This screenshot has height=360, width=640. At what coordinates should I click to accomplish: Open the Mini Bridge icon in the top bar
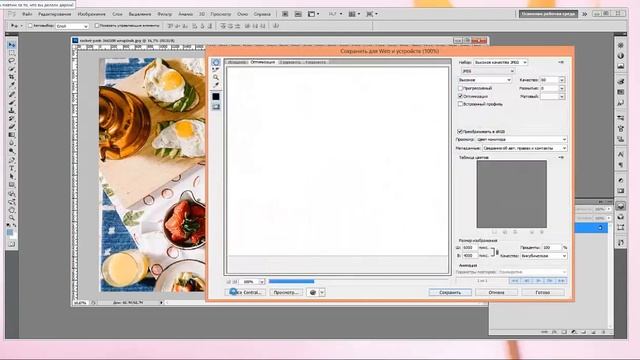coord(298,14)
